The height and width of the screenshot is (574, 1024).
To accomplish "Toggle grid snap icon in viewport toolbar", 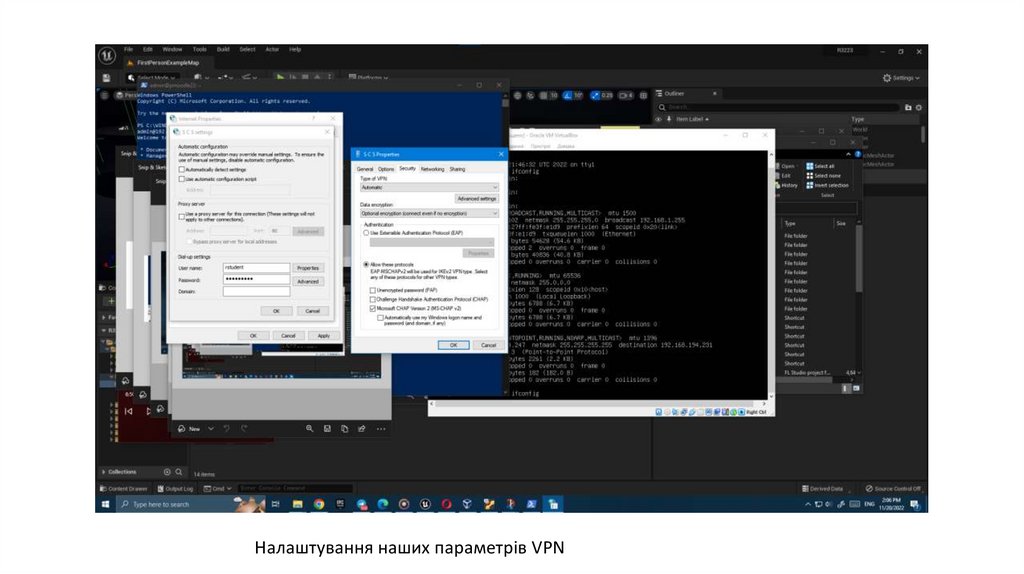I will [543, 95].
